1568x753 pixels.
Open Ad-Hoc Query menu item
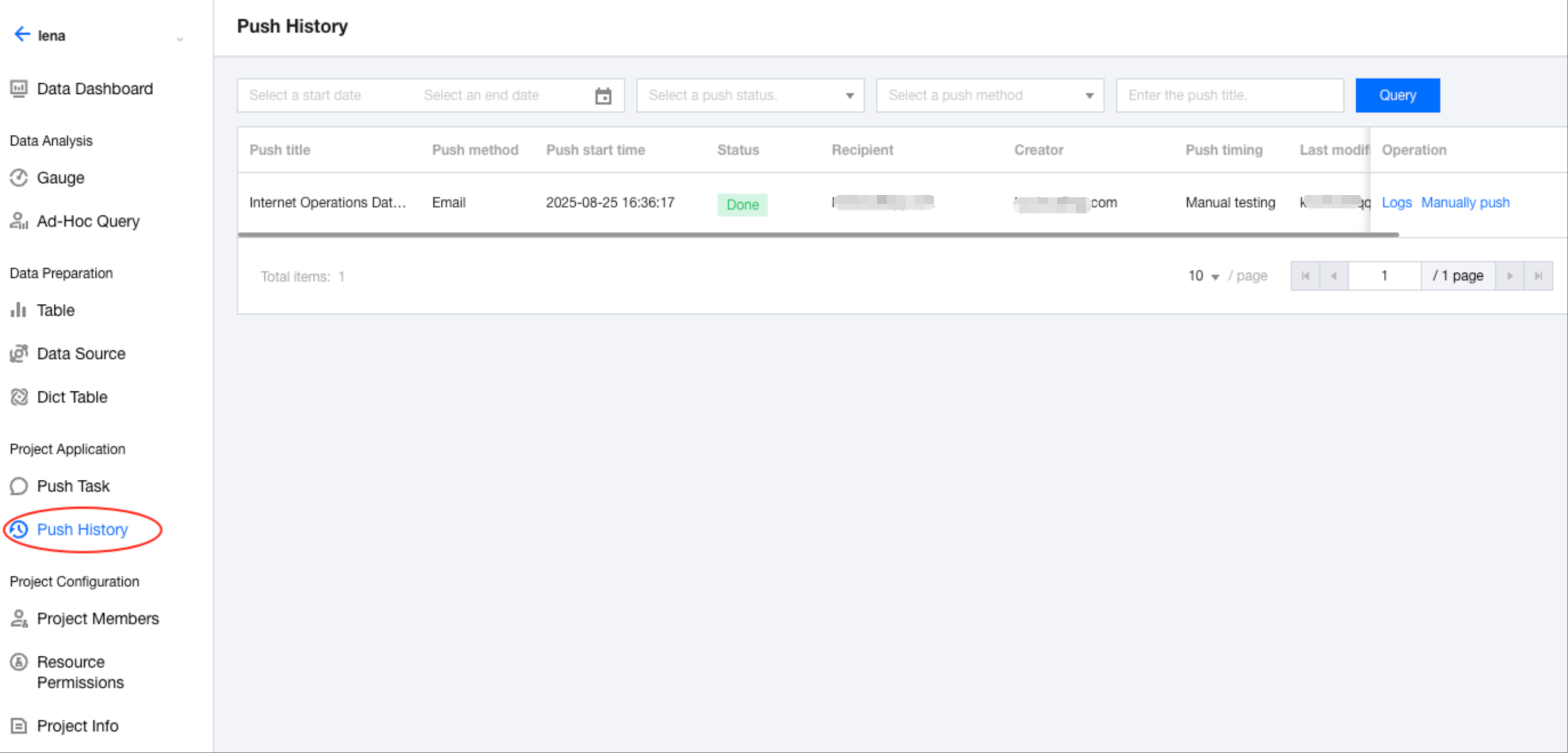[x=88, y=222]
